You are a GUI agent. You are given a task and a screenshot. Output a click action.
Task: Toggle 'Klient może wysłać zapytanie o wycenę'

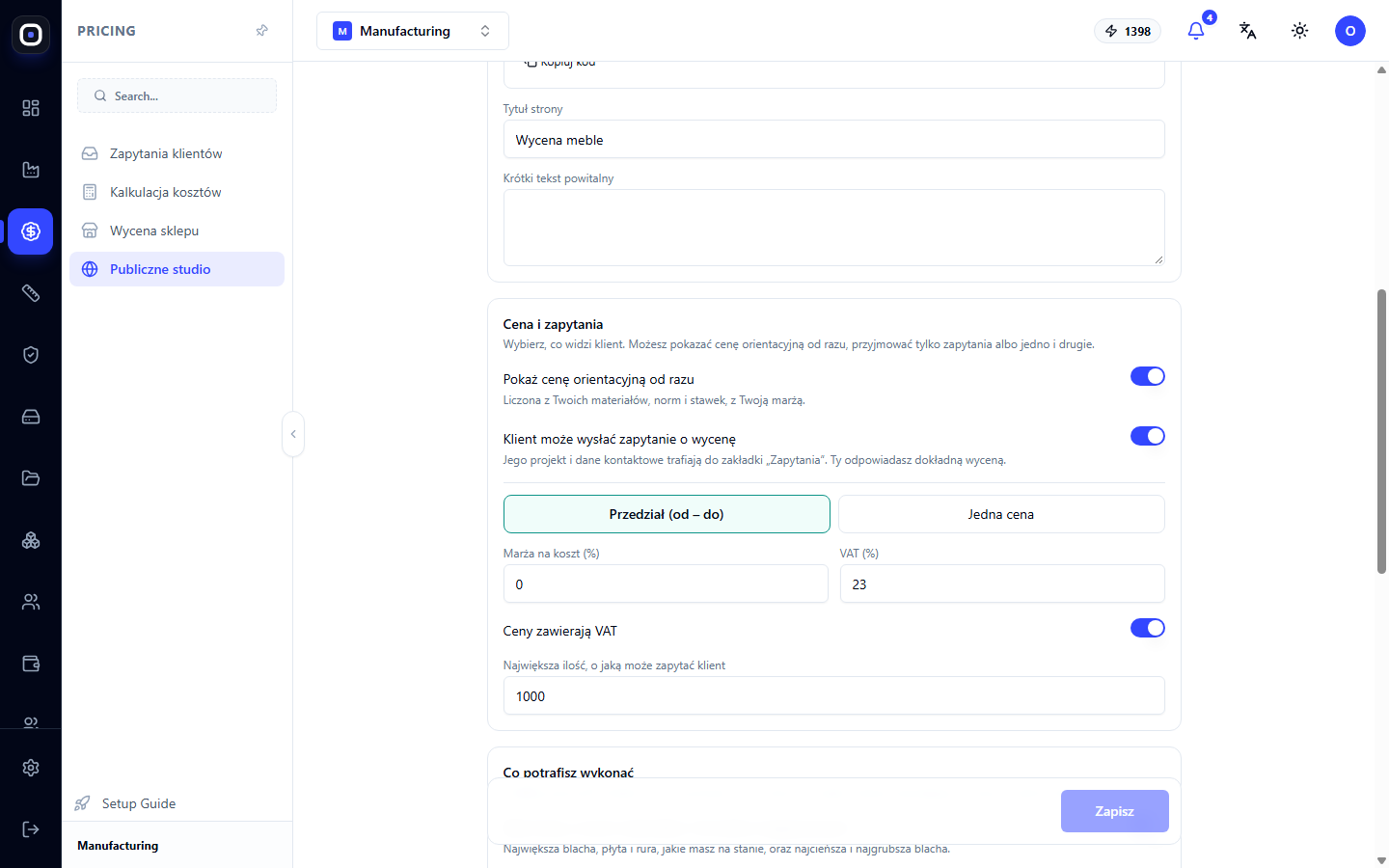(x=1148, y=436)
